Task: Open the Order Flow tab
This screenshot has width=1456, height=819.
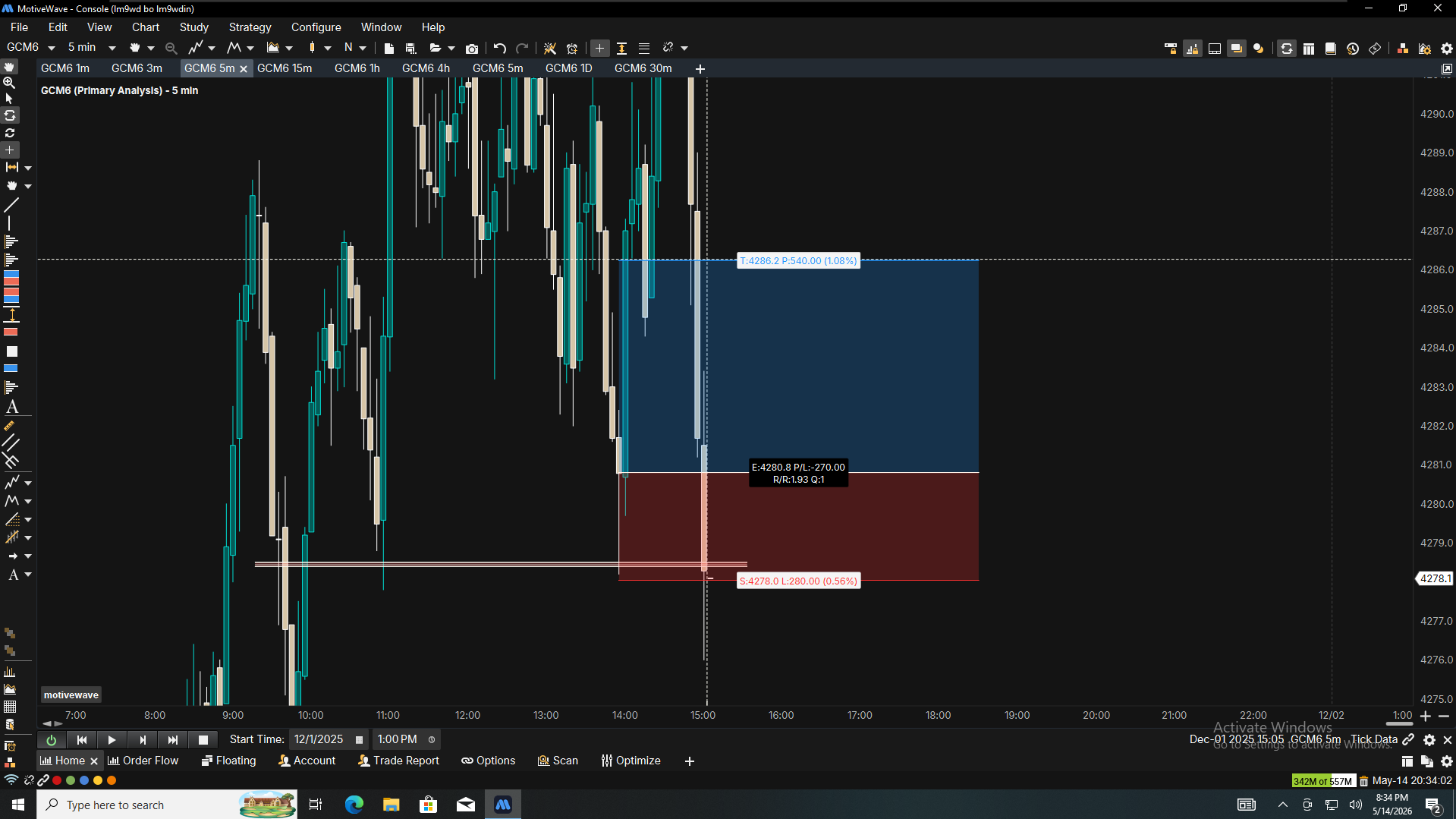Action: pos(143,761)
